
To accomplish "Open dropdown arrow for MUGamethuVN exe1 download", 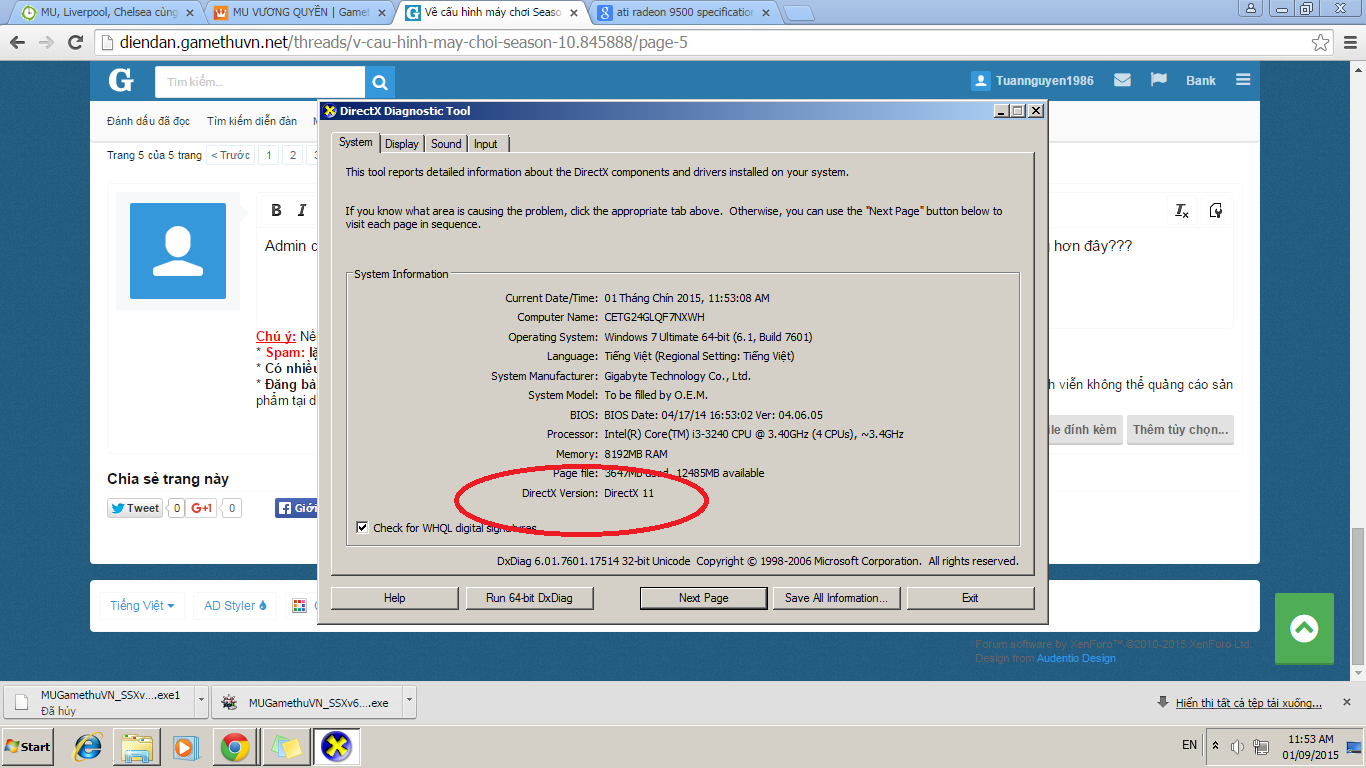I will coord(201,702).
